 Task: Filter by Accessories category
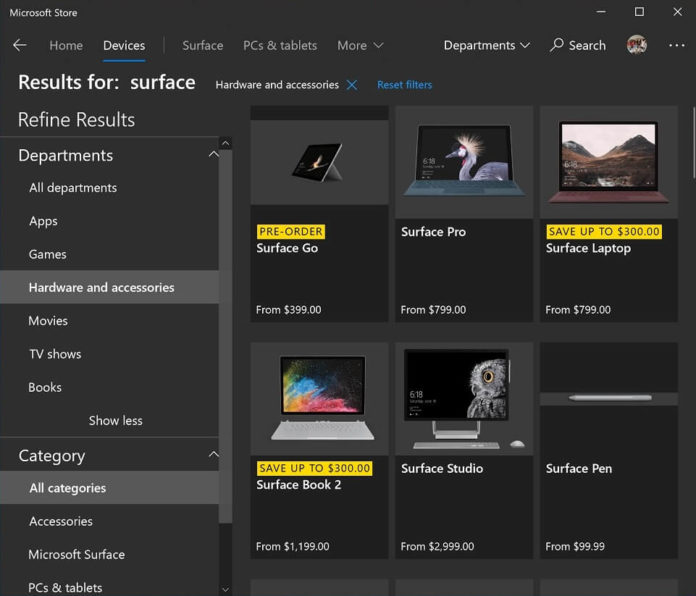[x=109, y=521]
